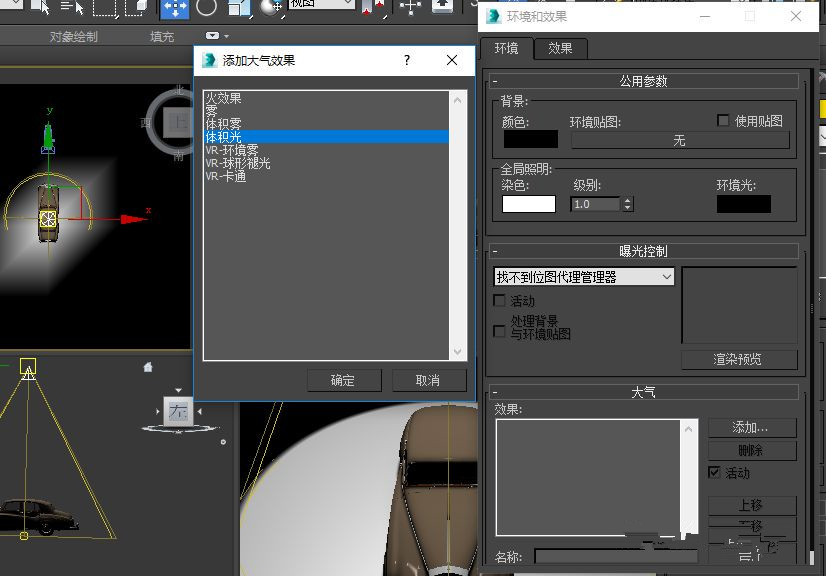Click the dialog list scrollbar down arrow

(x=457, y=352)
